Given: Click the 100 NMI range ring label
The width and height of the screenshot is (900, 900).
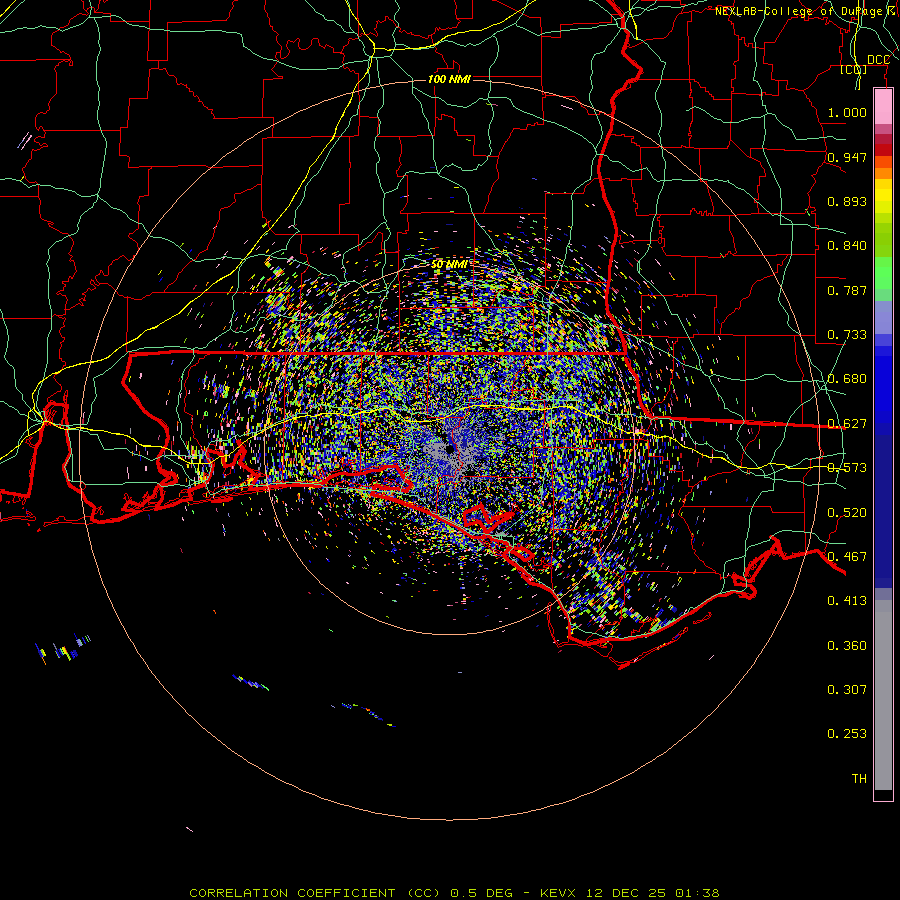Looking at the screenshot, I should pos(449,79).
